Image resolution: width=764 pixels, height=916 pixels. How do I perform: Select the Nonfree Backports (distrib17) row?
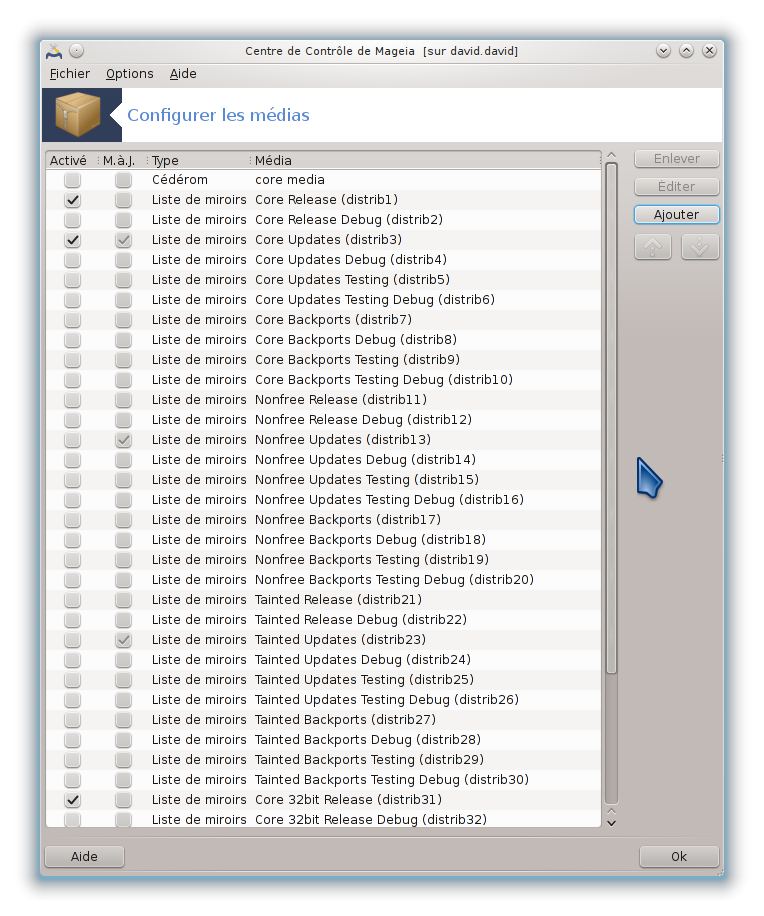pos(324,520)
